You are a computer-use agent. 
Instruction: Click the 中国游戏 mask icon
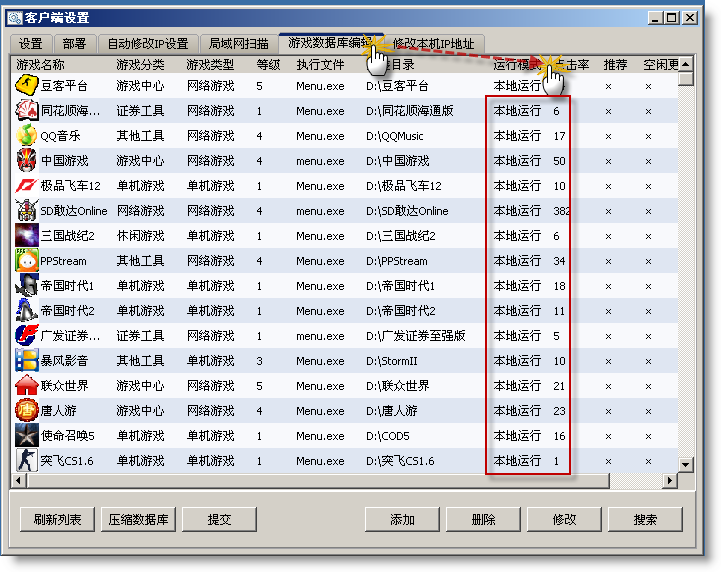[26, 160]
